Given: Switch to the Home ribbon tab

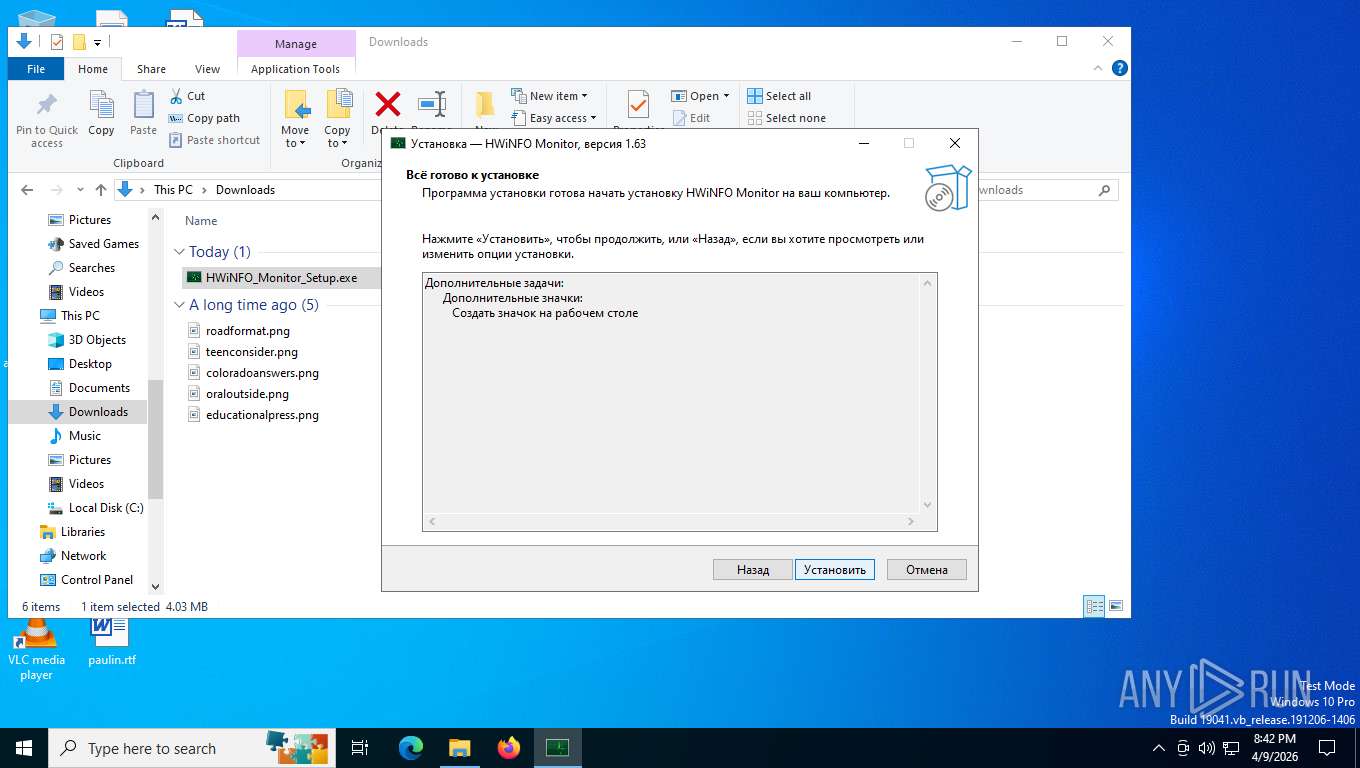Looking at the screenshot, I should point(93,69).
